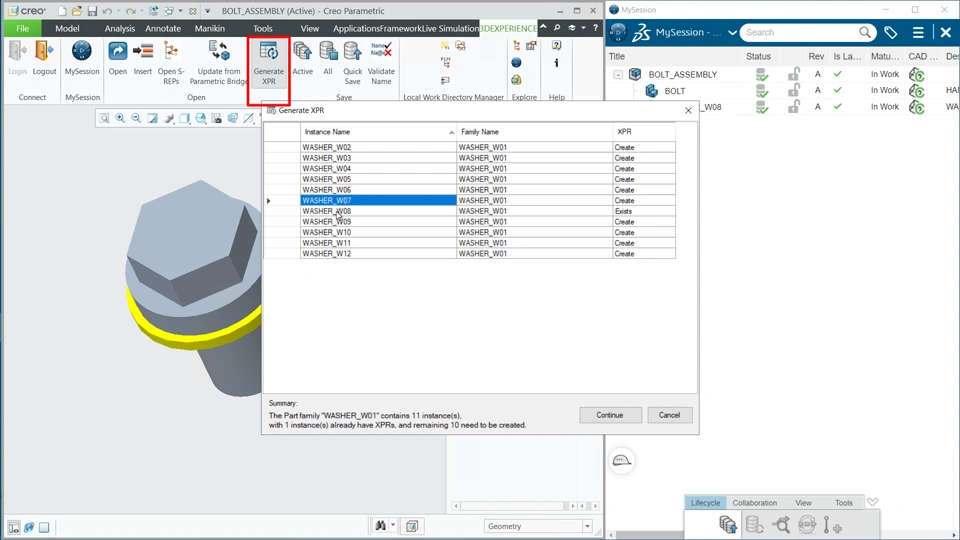
Task: Collapse the BOLT_ASSEMBLY tree node
Action: coord(618,75)
